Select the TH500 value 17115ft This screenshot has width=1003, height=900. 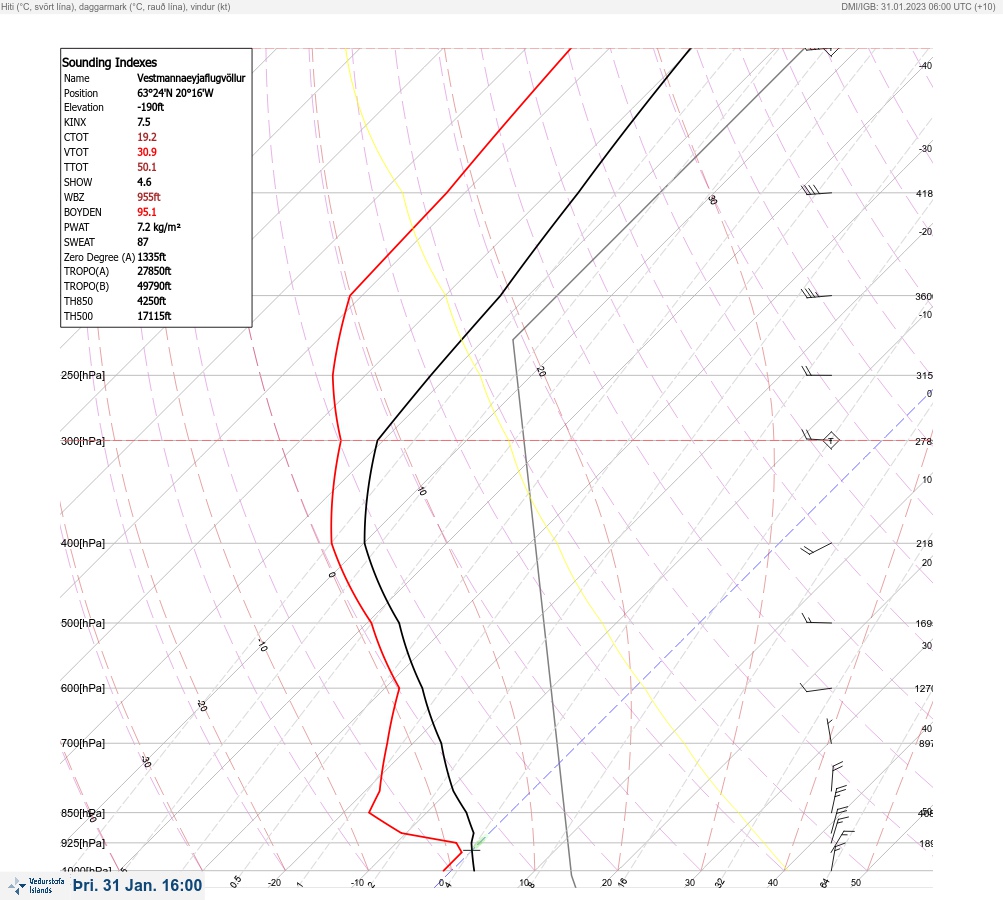[154, 316]
